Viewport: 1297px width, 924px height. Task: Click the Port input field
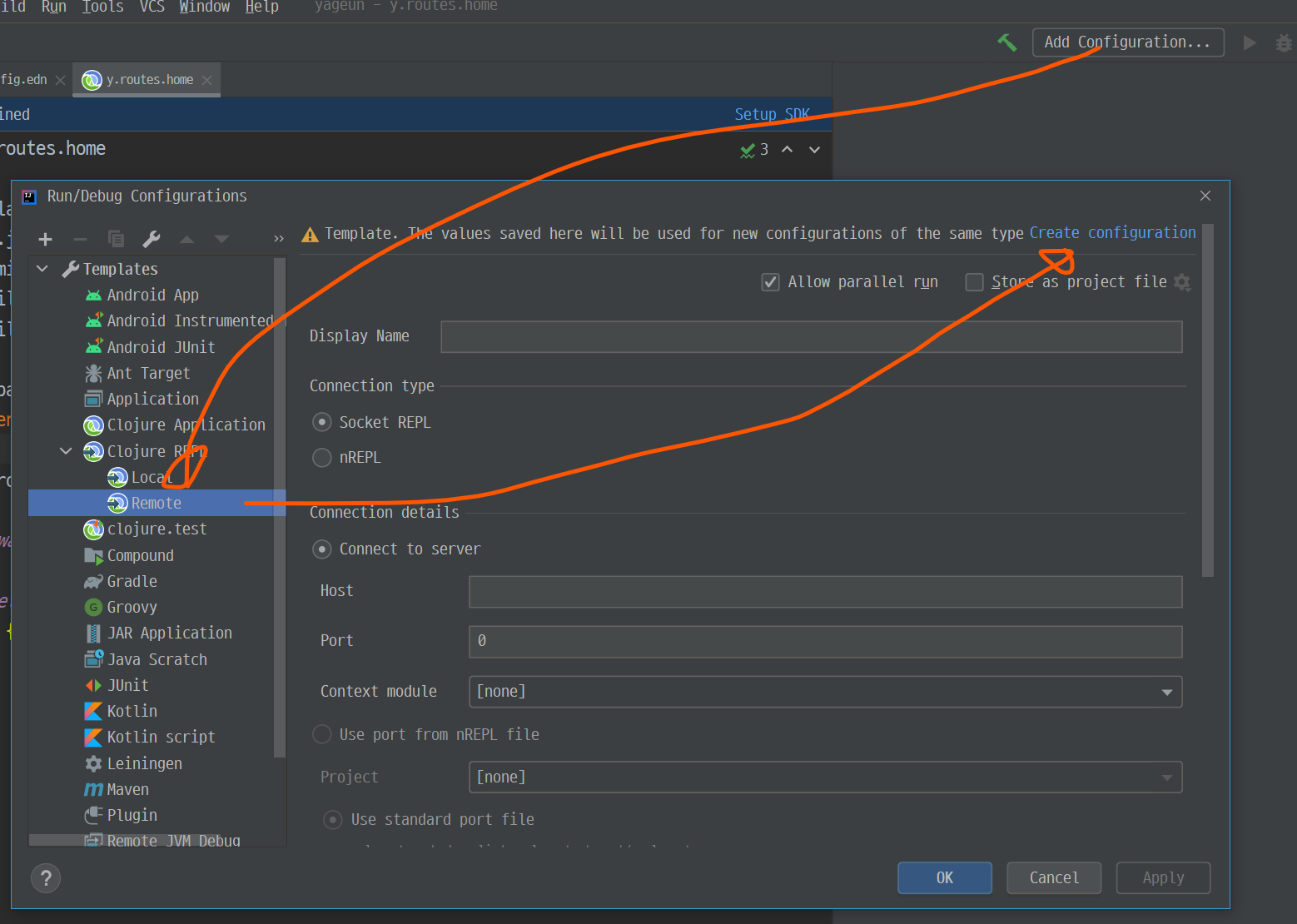tap(826, 642)
